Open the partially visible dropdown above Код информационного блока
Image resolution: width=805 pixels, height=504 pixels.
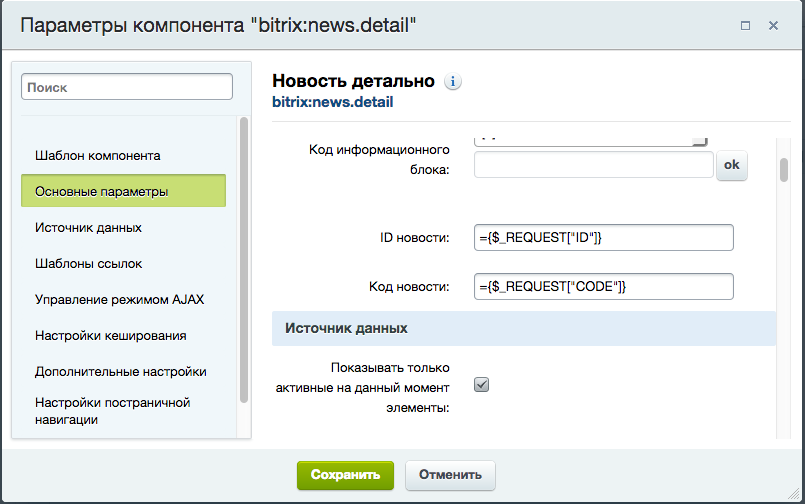pos(590,141)
